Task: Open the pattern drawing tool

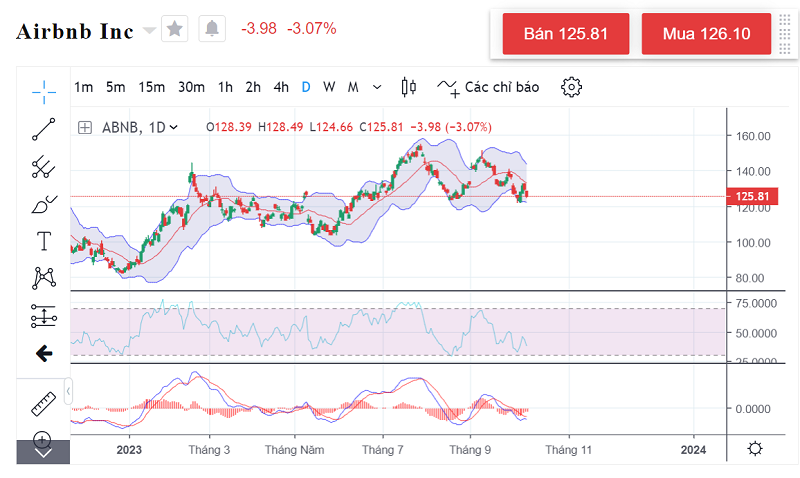Action: [43, 277]
